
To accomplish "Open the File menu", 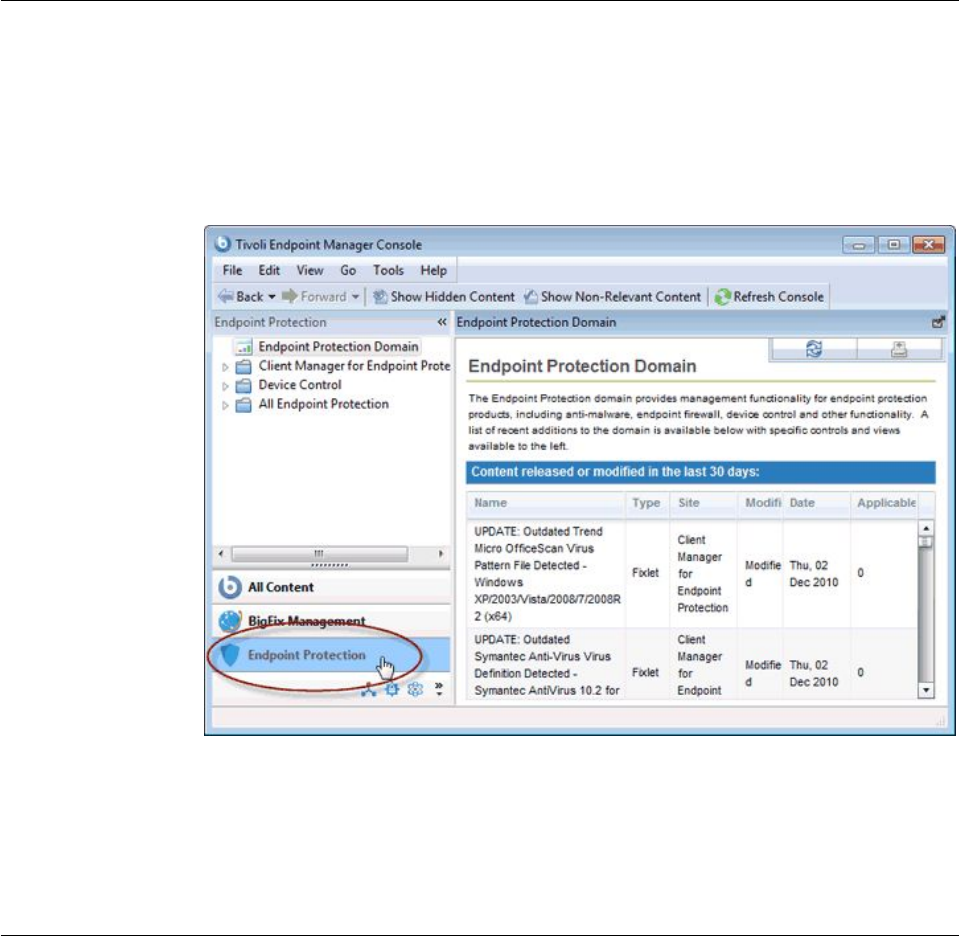I will point(232,270).
